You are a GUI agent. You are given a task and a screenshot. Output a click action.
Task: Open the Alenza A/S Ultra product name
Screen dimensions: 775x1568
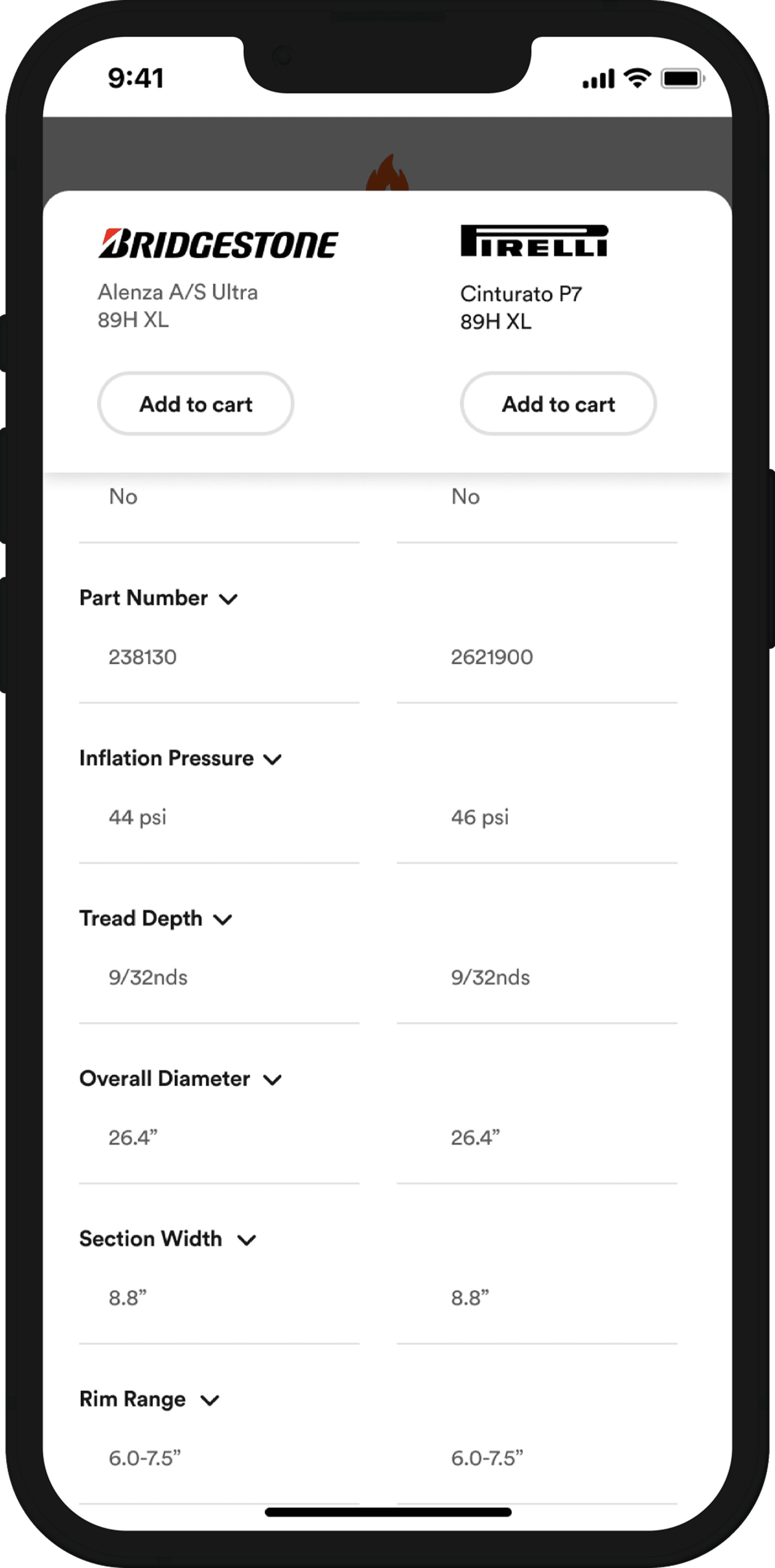pyautogui.click(x=177, y=292)
